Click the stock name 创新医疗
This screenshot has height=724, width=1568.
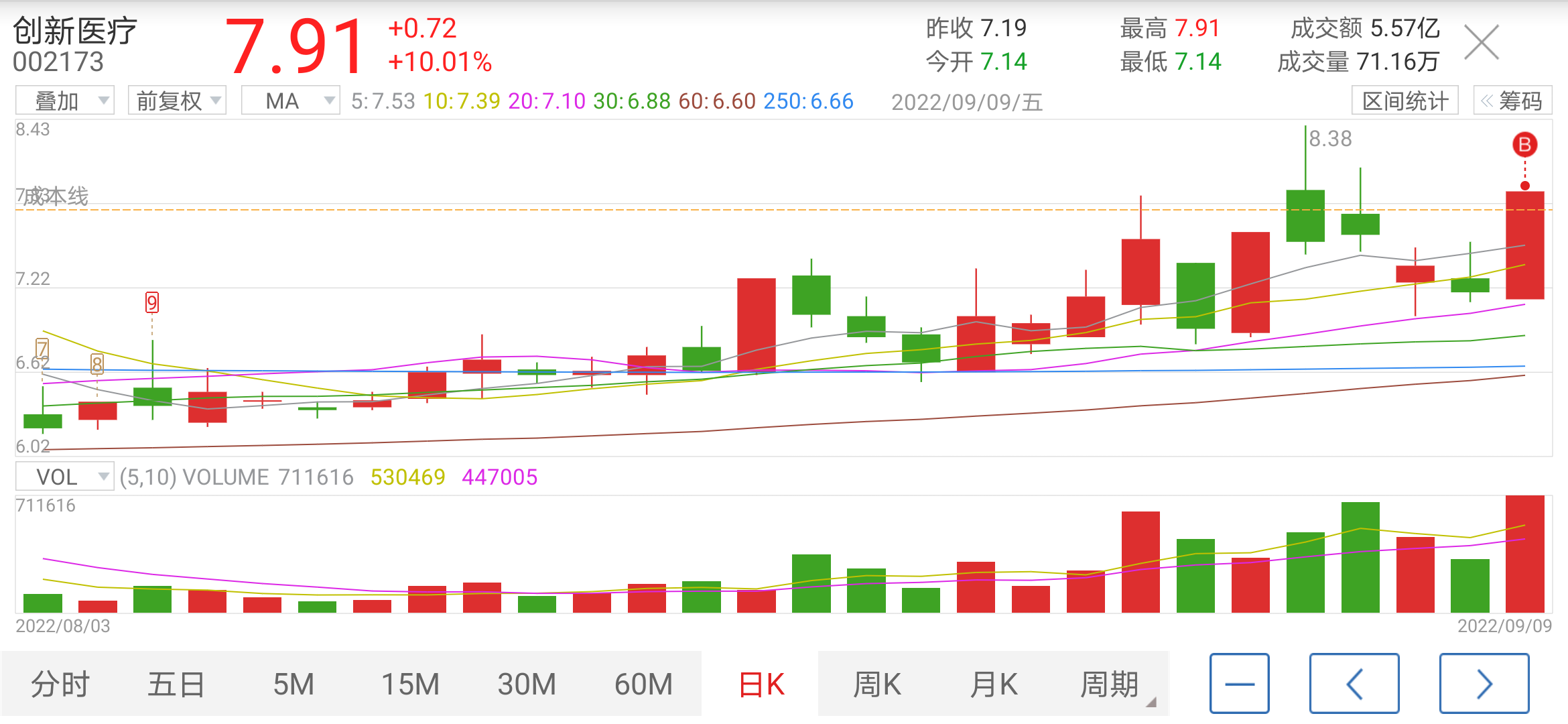click(x=75, y=31)
